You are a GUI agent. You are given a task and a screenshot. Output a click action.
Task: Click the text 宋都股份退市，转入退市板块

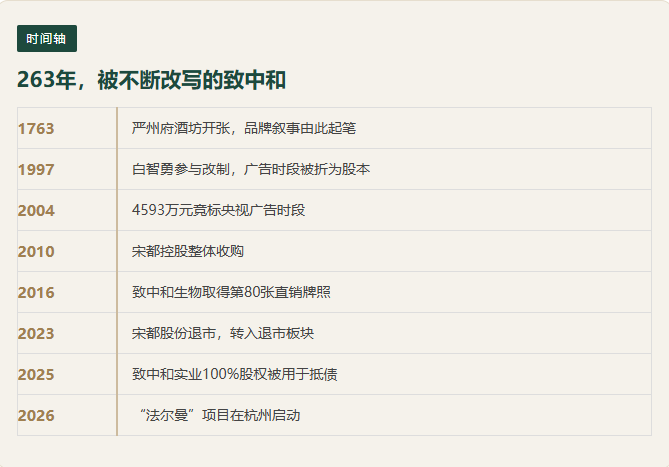(x=223, y=333)
